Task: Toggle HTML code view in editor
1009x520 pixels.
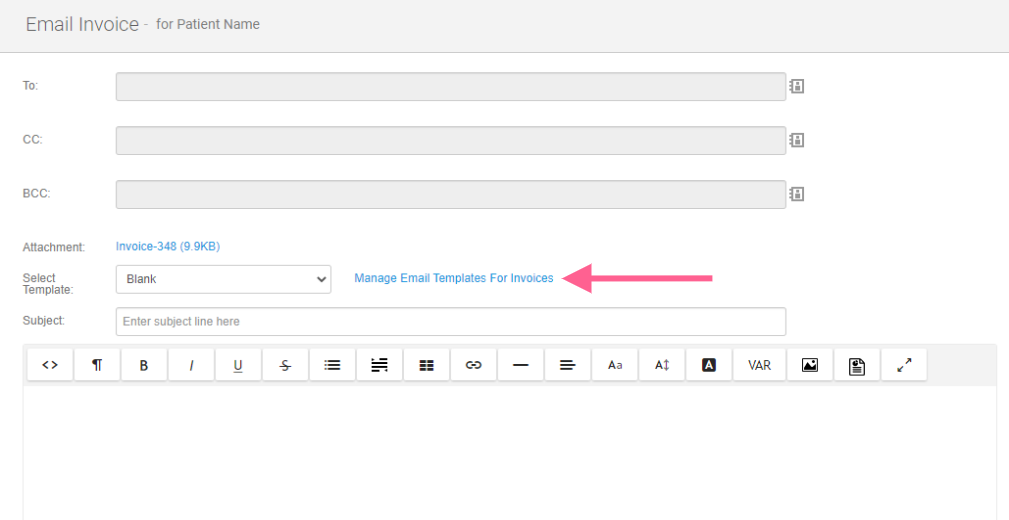Action: tap(50, 365)
